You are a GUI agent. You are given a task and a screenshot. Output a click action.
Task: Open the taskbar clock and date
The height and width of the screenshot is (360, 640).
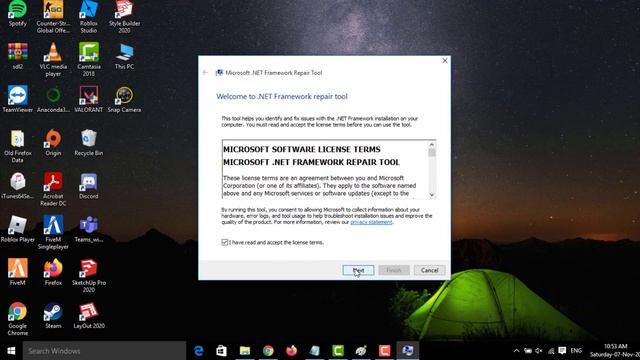(615, 351)
